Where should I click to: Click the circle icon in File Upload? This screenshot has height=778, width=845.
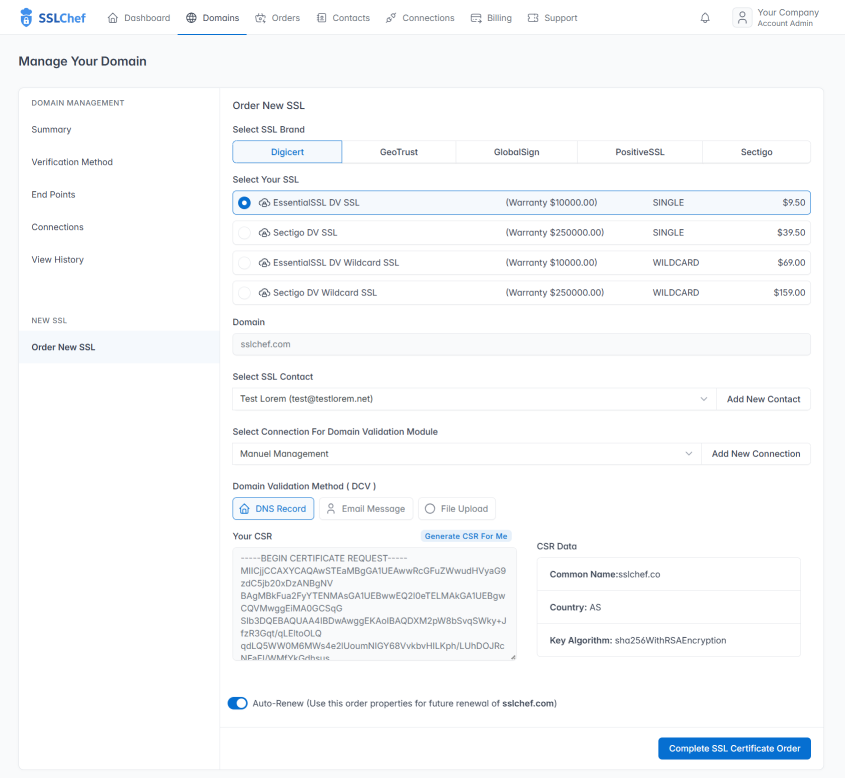(x=430, y=509)
